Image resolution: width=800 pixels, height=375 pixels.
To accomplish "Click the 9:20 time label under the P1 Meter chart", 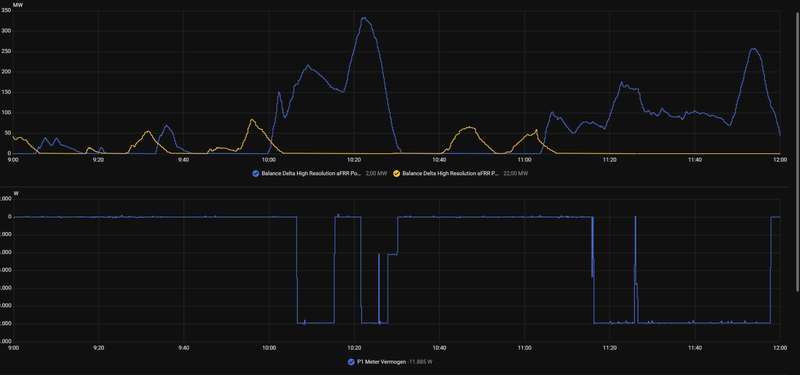I will [x=98, y=348].
